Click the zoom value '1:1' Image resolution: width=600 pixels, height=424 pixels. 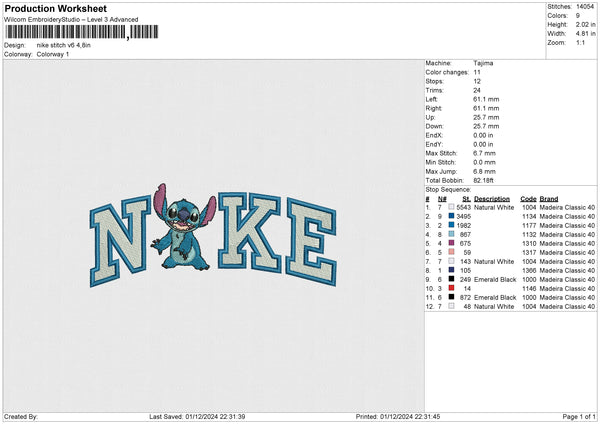click(x=580, y=42)
